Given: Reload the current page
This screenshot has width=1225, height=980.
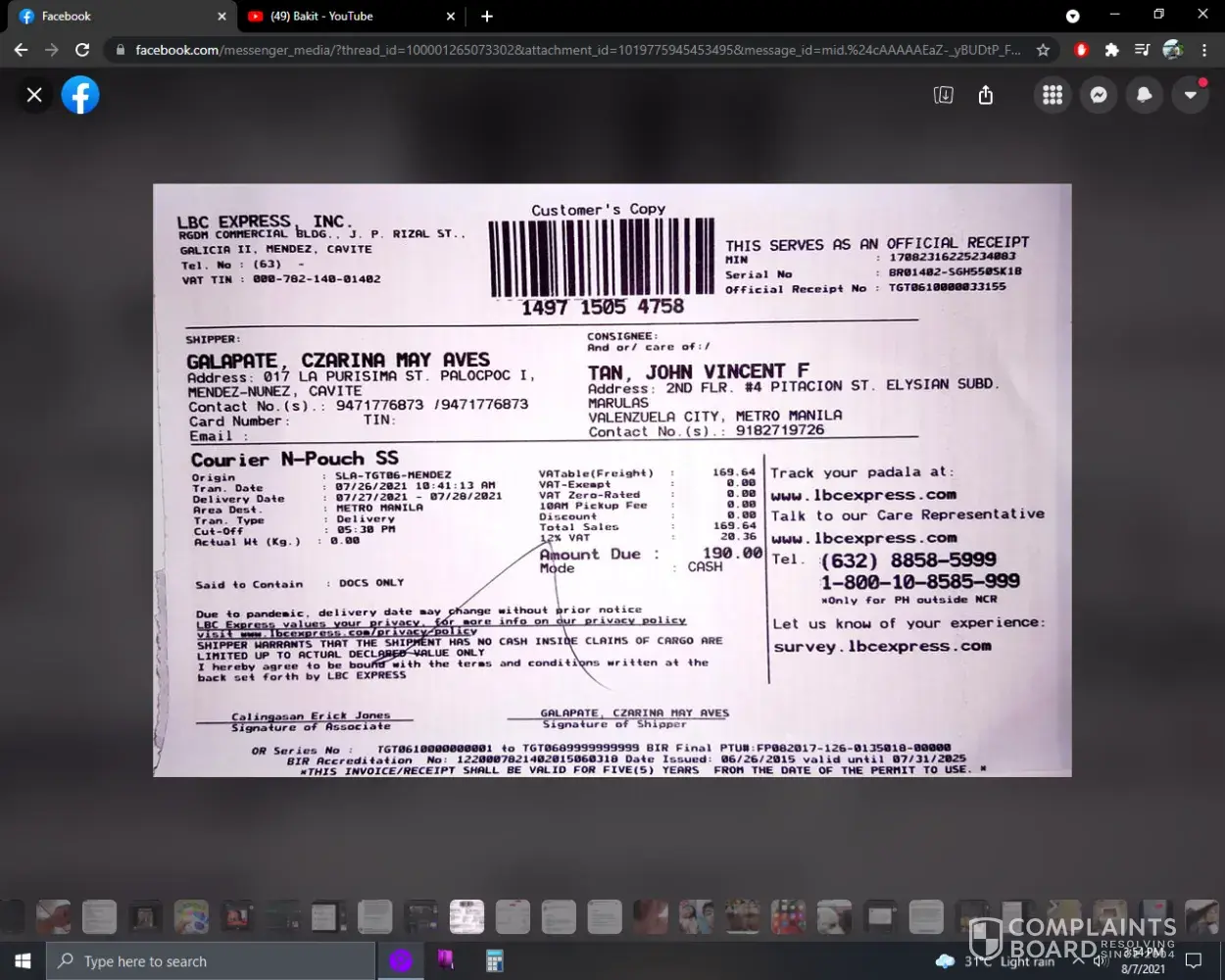Looking at the screenshot, I should pyautogui.click(x=82, y=50).
